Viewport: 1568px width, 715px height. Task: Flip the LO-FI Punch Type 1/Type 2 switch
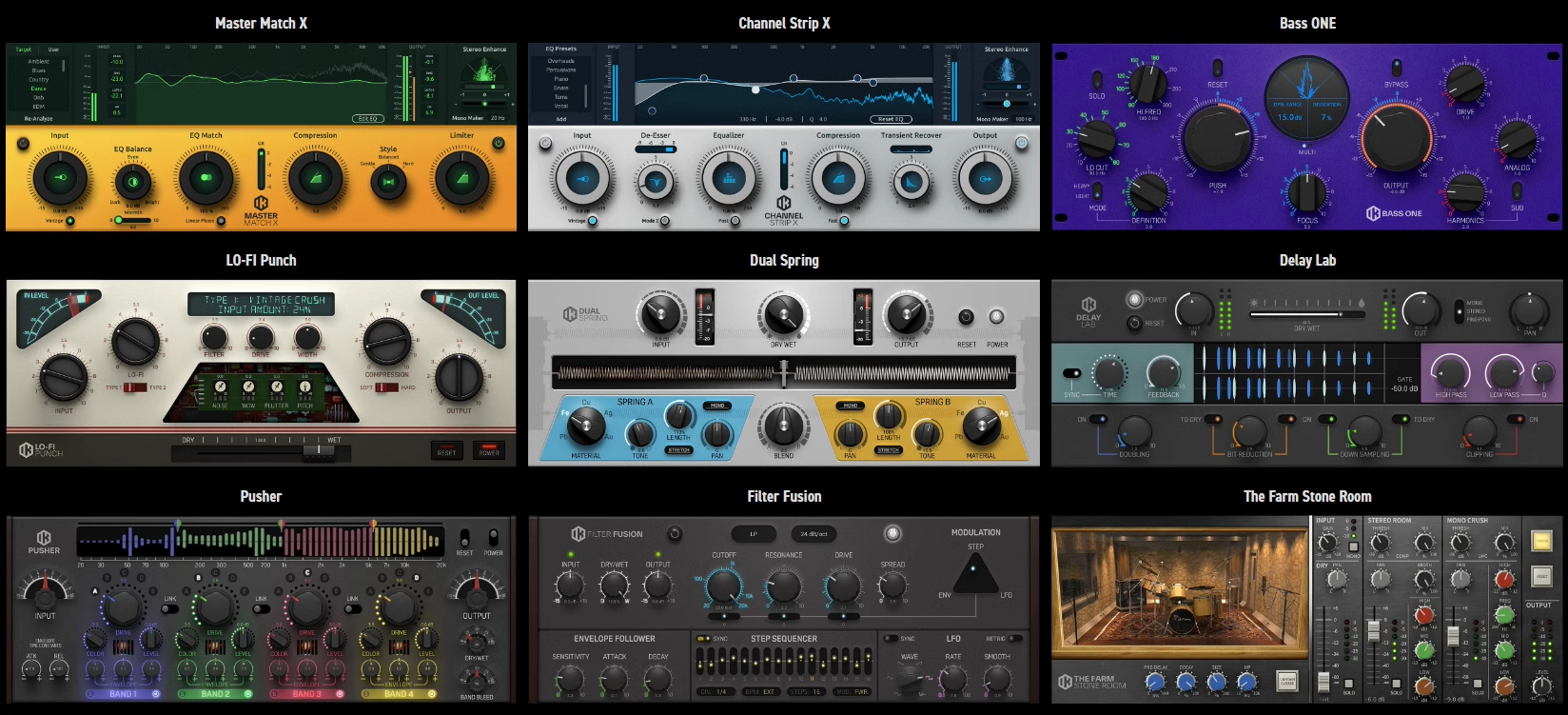135,387
